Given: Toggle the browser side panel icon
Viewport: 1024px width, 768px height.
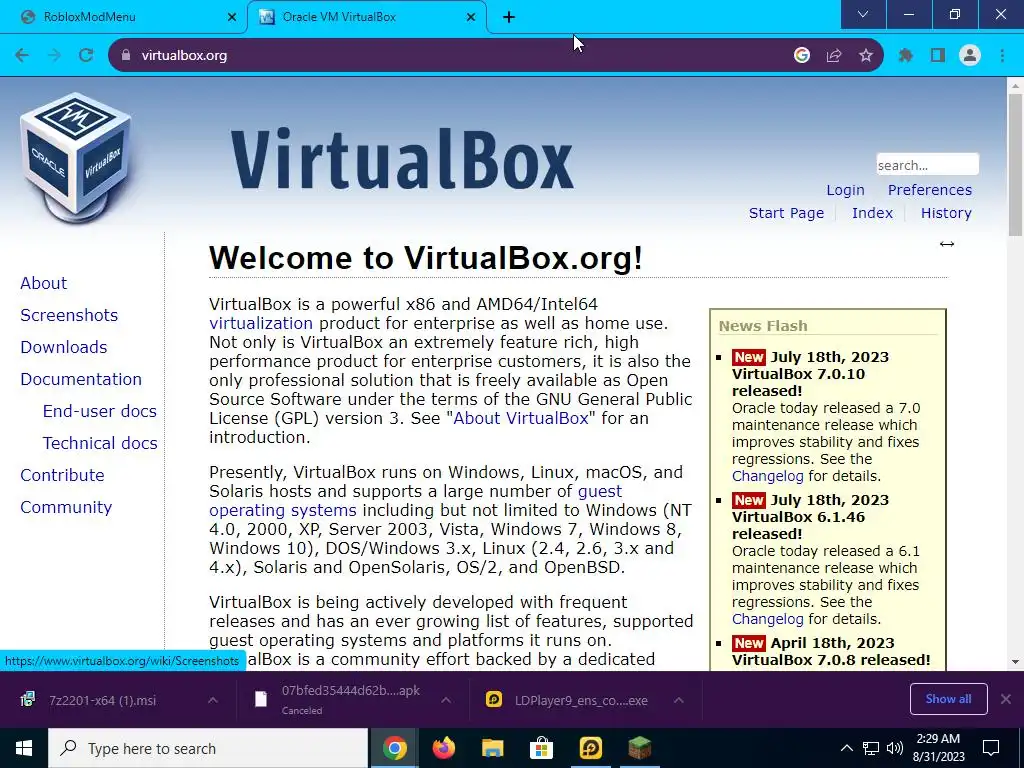Looking at the screenshot, I should pos(938,56).
